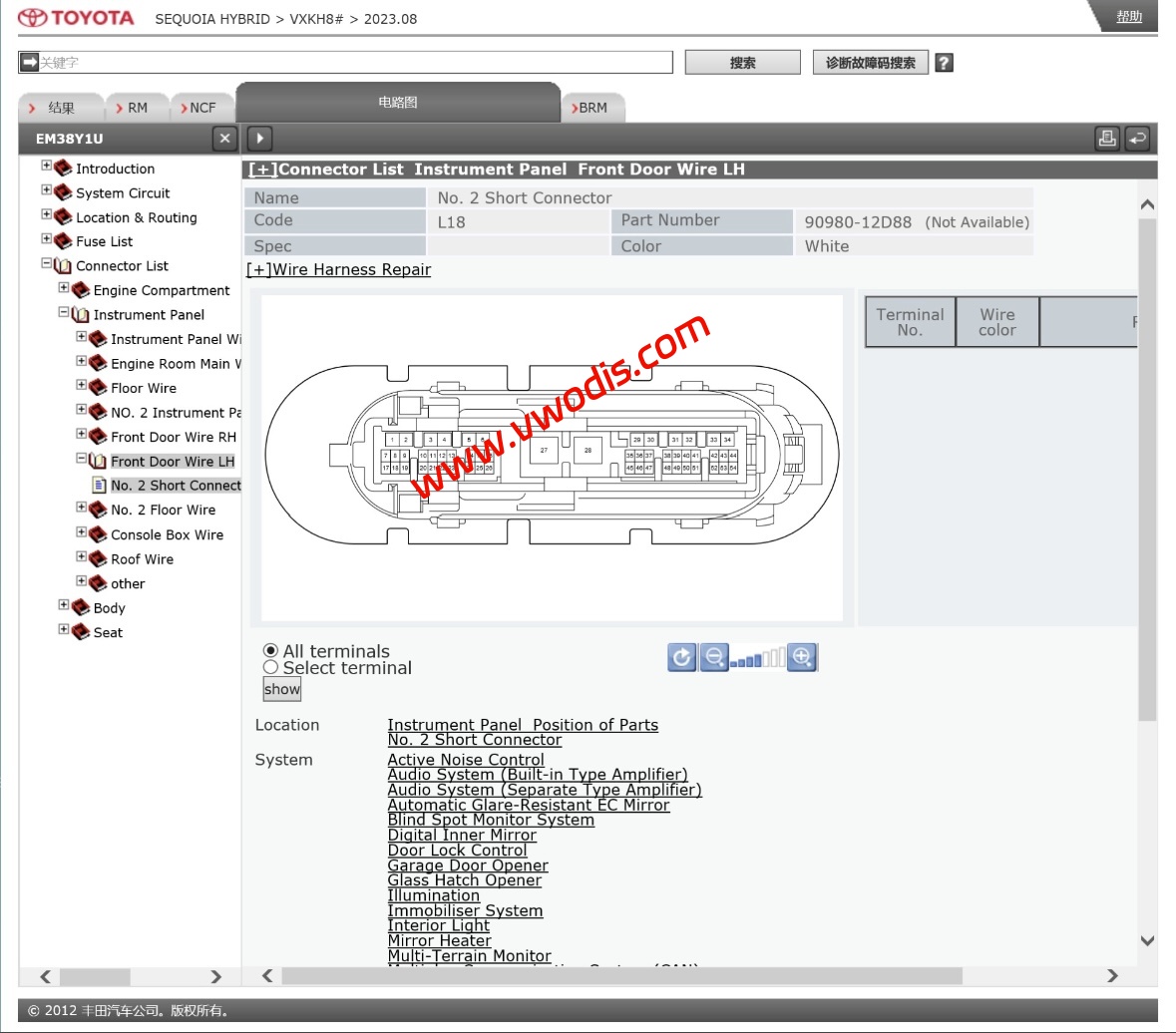Viewport: 1176px width, 1033px height.
Task: Click the play arrow panel toggle icon
Action: [258, 139]
